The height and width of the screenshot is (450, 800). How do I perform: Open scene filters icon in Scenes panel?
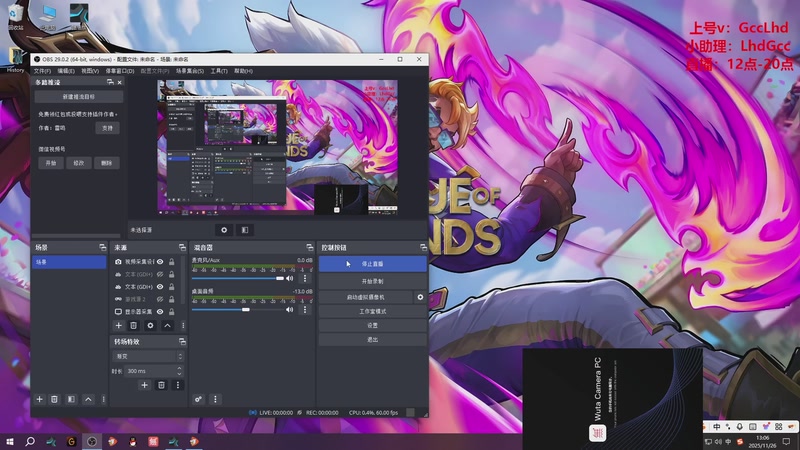[x=71, y=399]
